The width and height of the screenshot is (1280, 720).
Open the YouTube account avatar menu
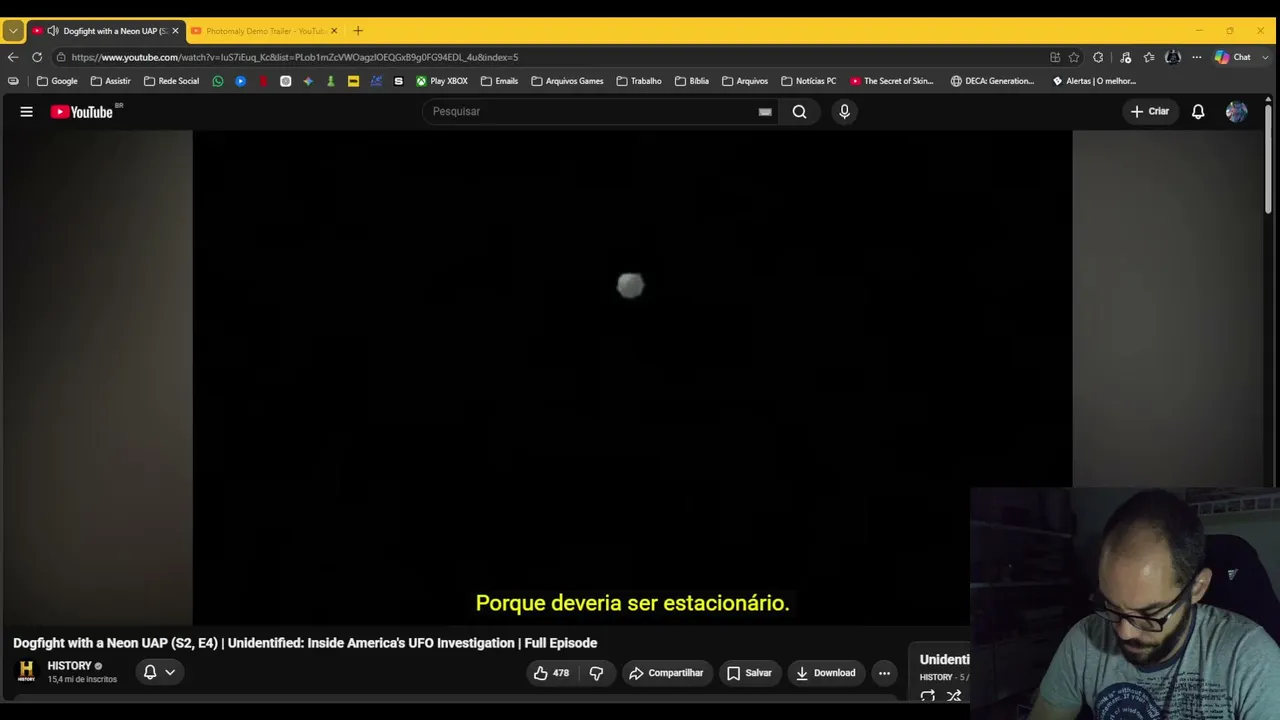pyautogui.click(x=1237, y=112)
